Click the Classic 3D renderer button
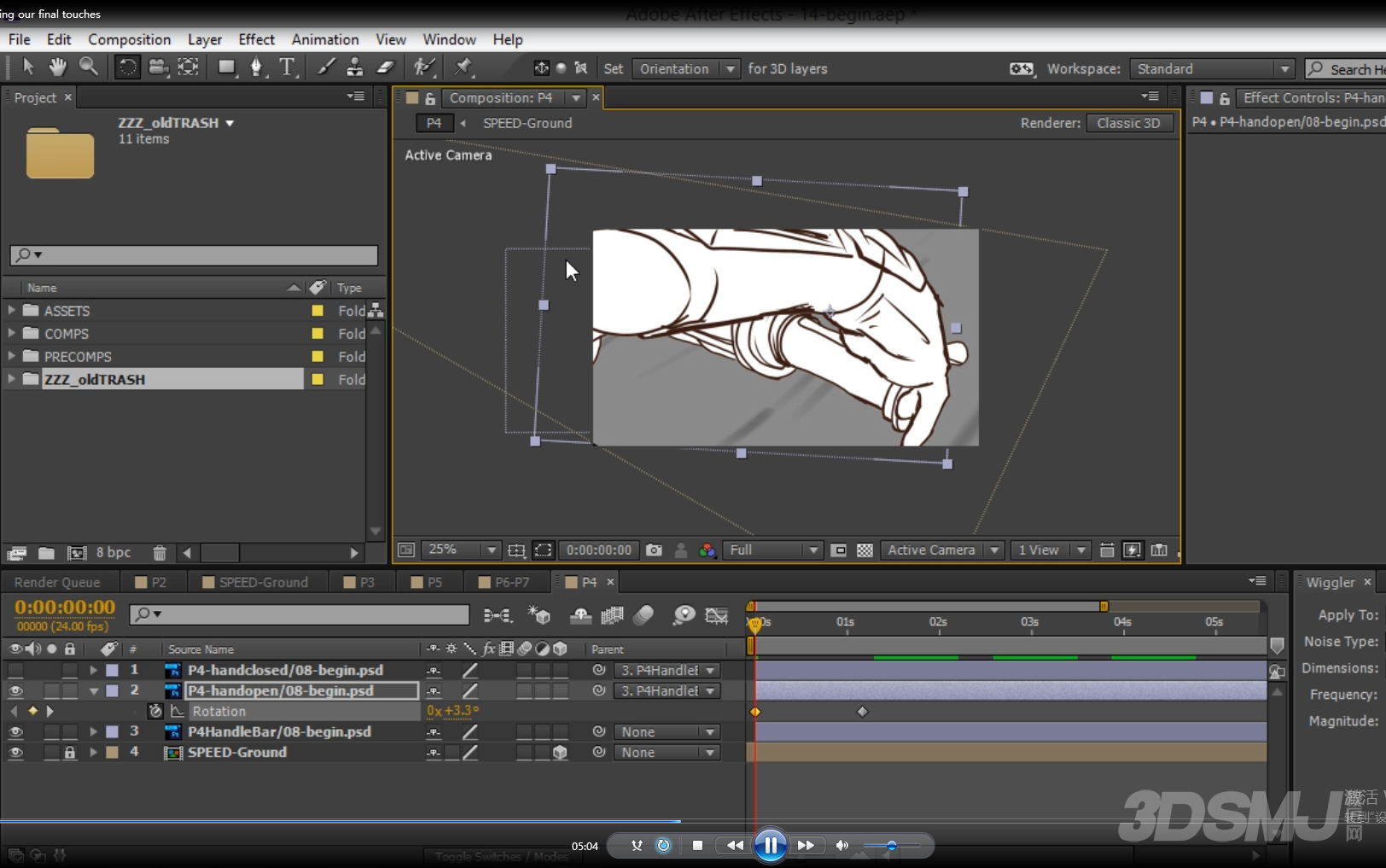The height and width of the screenshot is (868, 1386). (x=1128, y=123)
